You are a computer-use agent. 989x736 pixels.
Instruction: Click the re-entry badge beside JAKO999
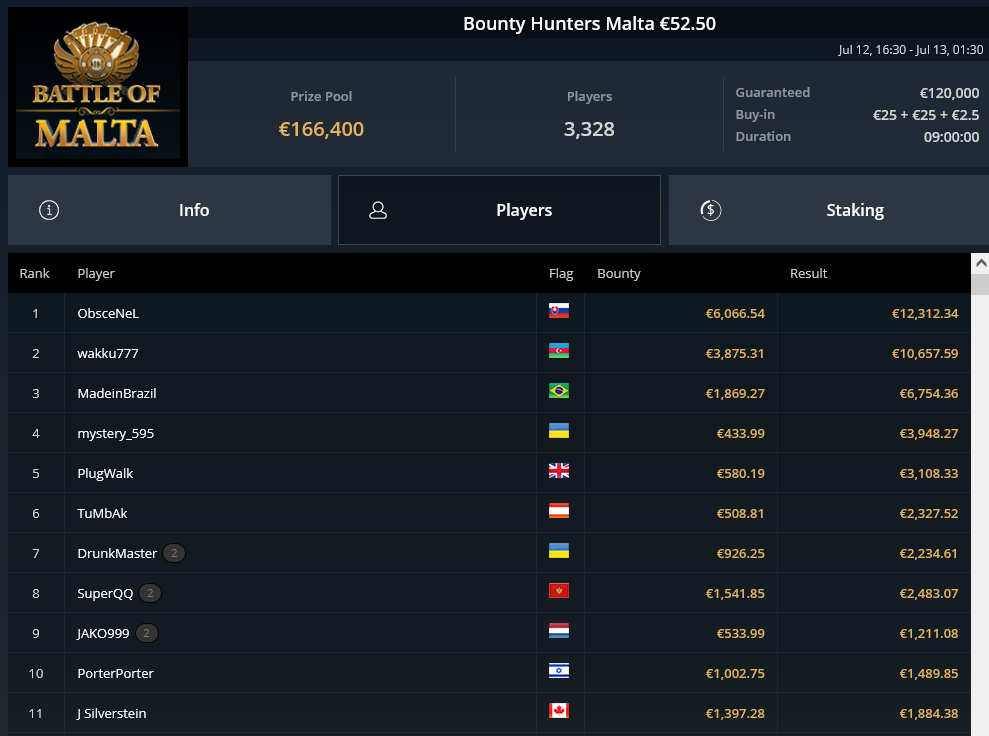pyautogui.click(x=146, y=633)
